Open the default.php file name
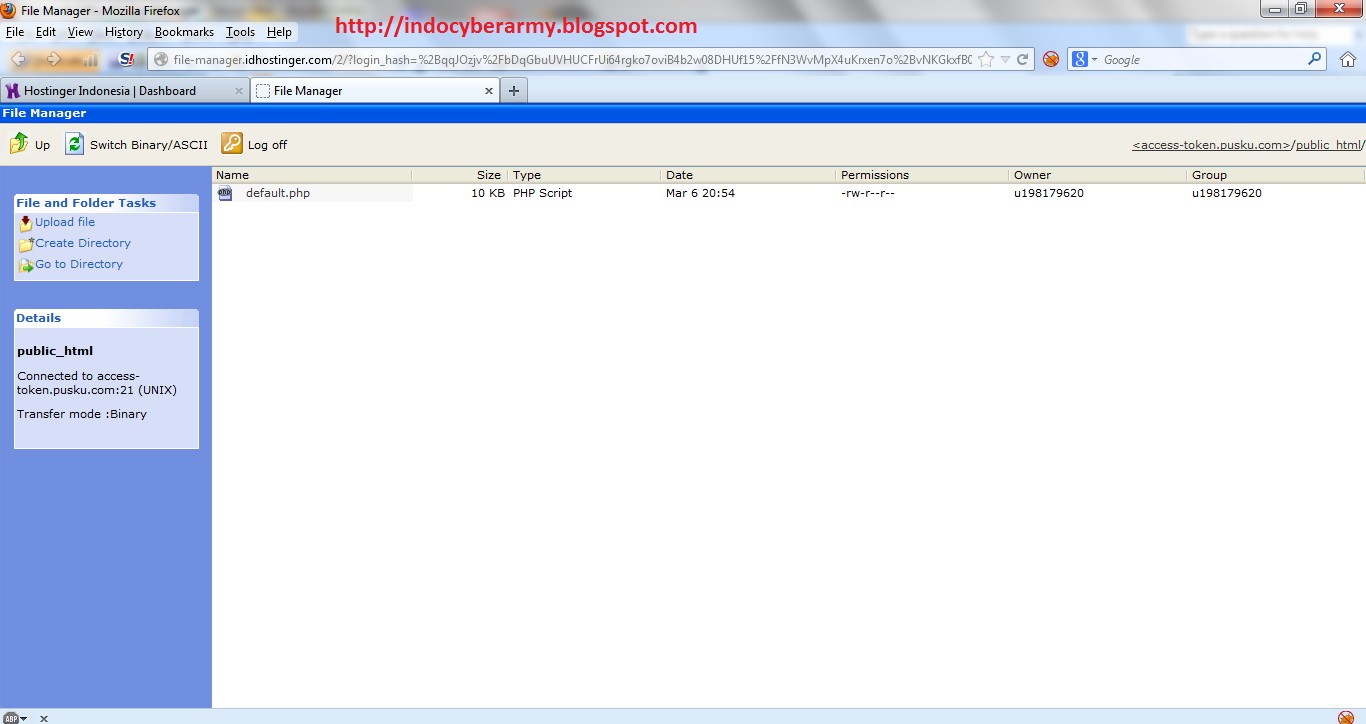The image size is (1366, 724). click(x=278, y=193)
